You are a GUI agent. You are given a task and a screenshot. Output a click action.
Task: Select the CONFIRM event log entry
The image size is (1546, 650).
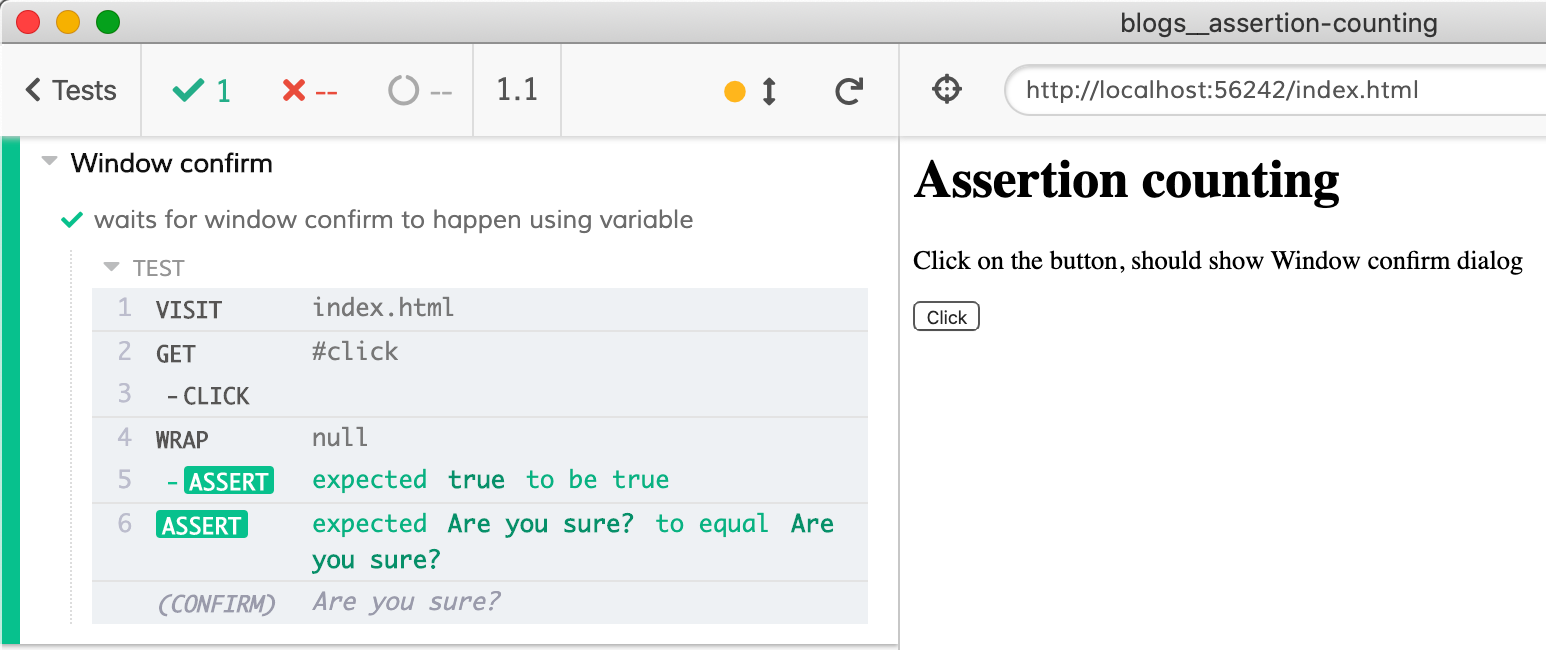point(480,602)
